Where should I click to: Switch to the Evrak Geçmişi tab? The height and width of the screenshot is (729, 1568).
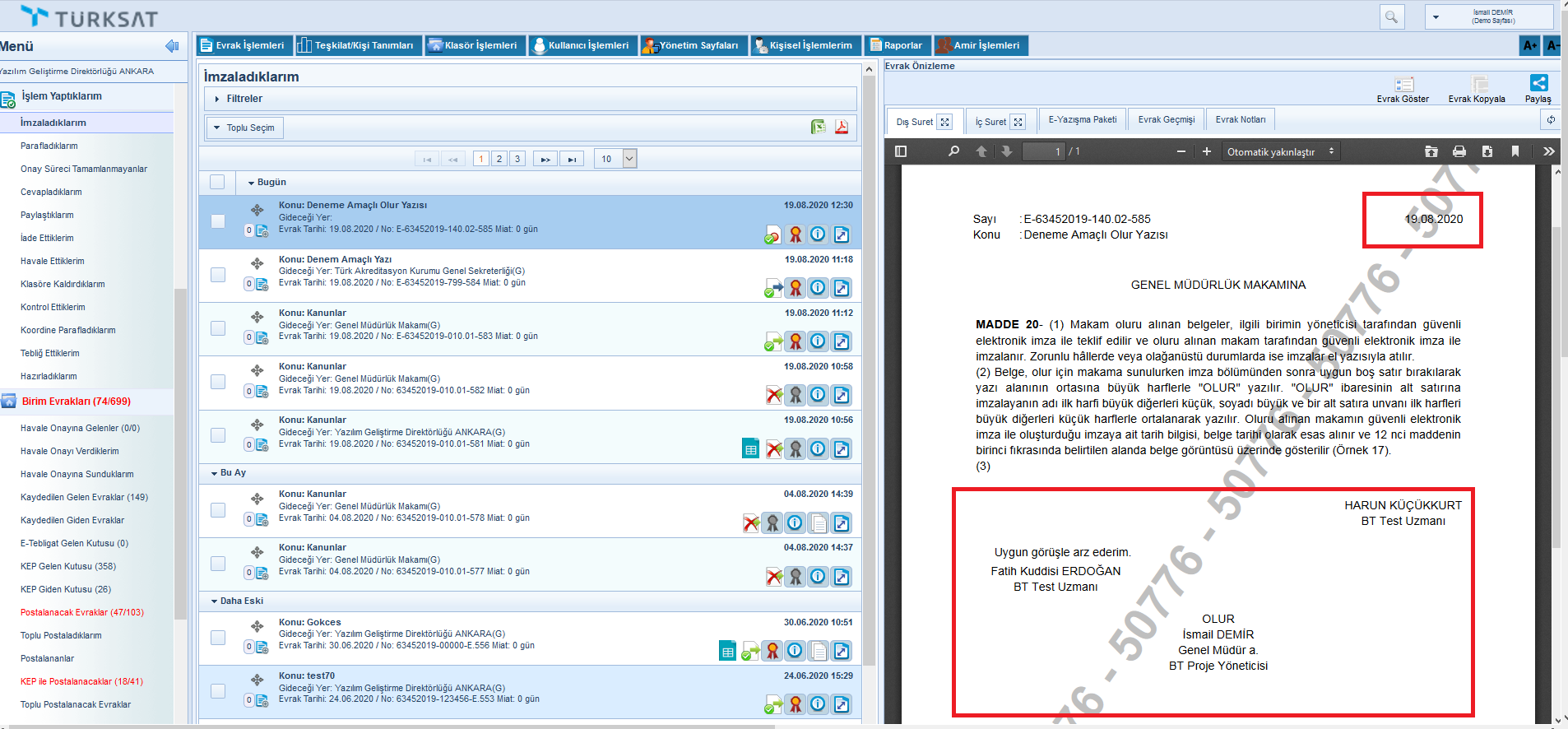pyautogui.click(x=1166, y=120)
